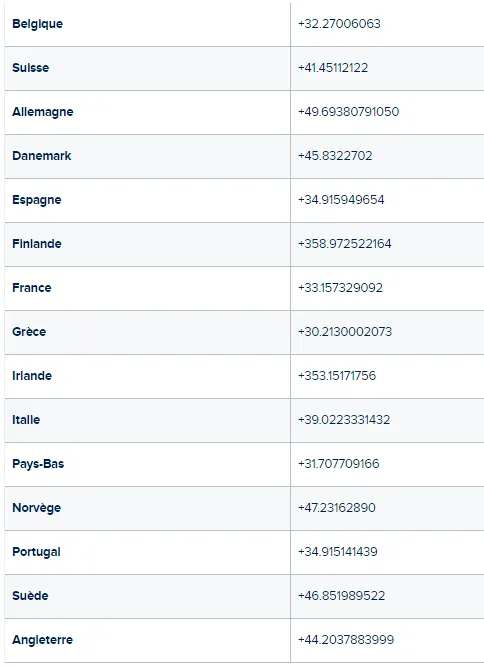Viewport: 484px width, 669px height.
Task: Select the Italie number +39.0223331432
Action: click(344, 419)
